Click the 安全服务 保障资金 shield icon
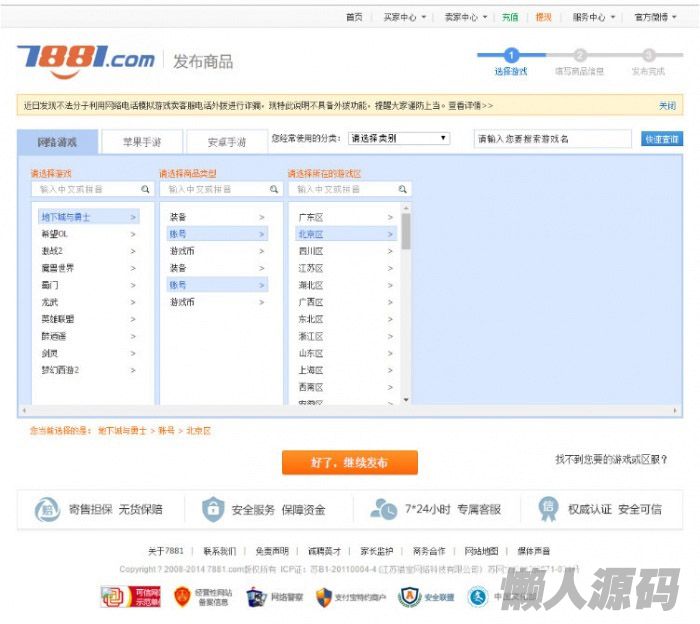The width and height of the screenshot is (700, 624). click(x=213, y=509)
